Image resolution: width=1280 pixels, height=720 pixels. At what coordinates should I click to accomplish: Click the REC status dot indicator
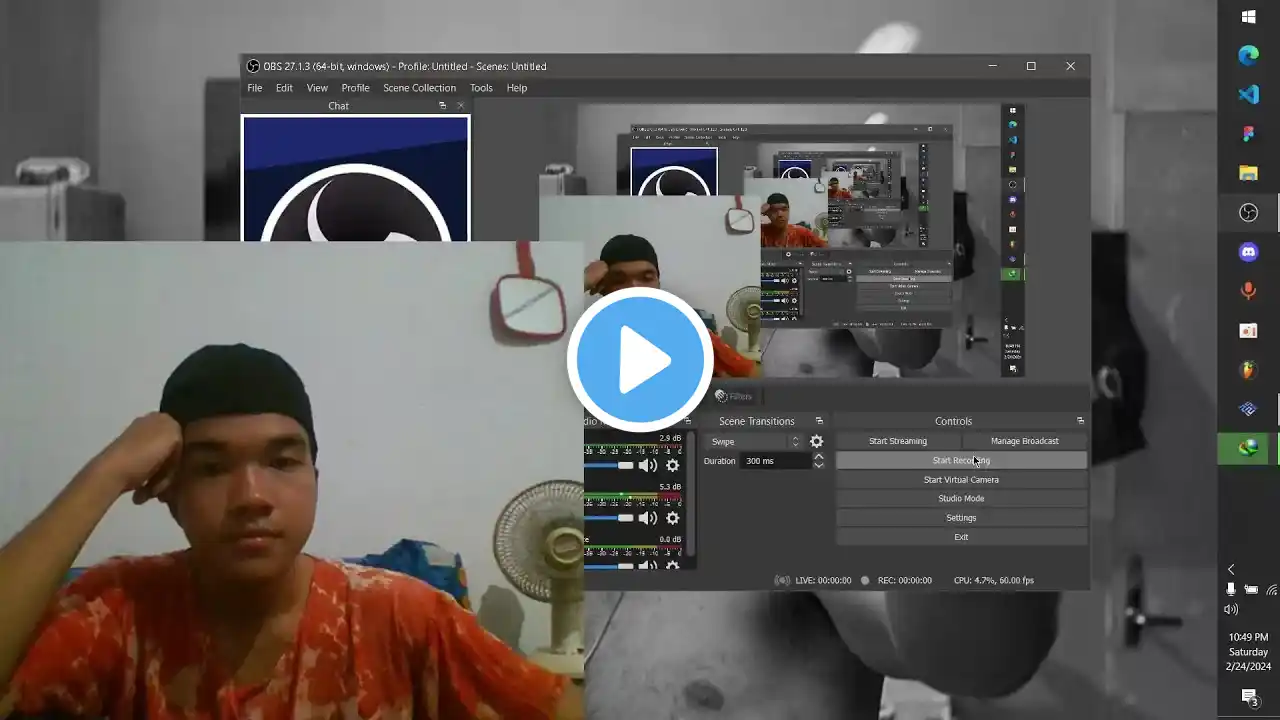pyautogui.click(x=865, y=580)
